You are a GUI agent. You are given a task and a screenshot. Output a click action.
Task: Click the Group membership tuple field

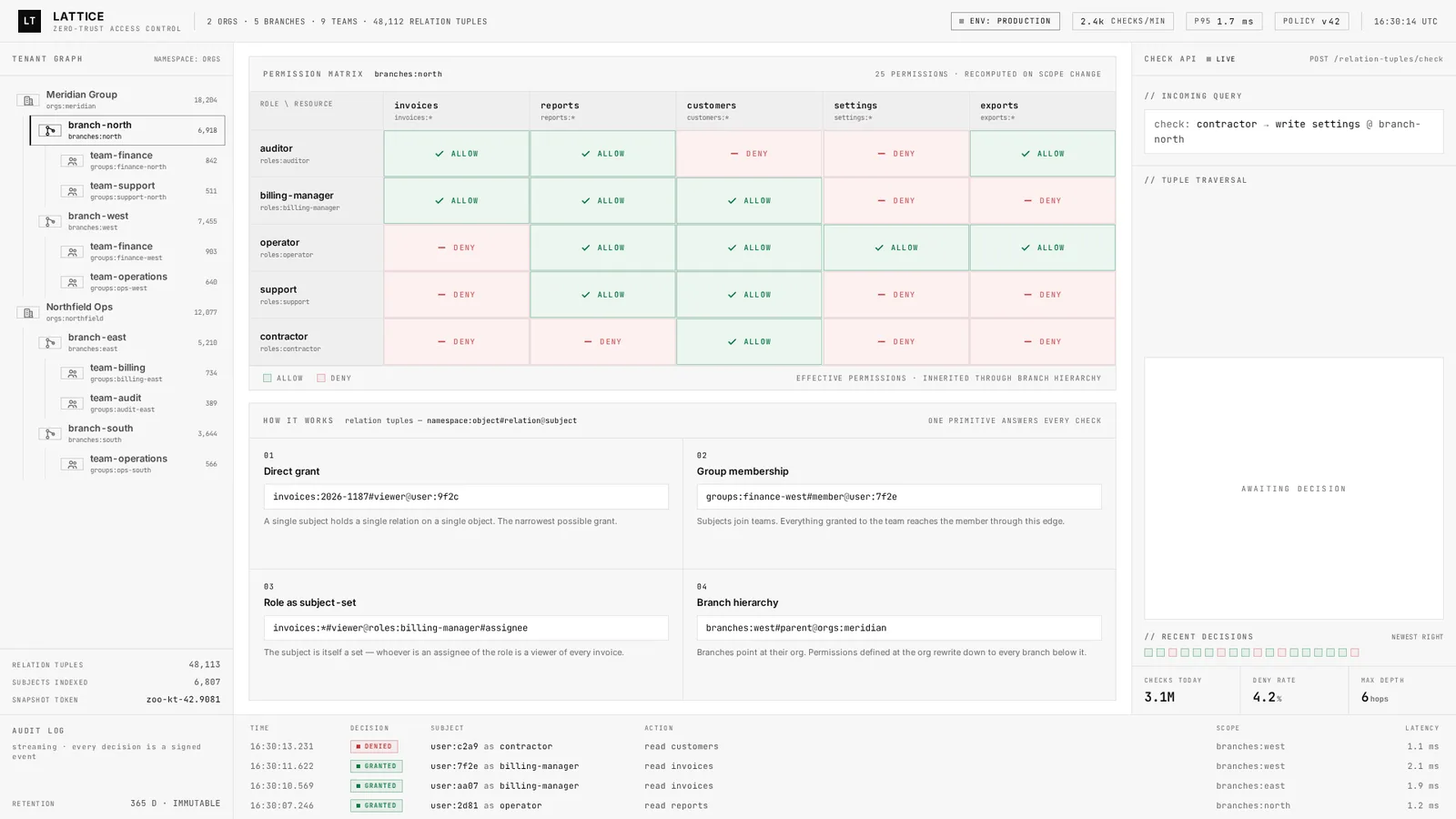pos(899,497)
